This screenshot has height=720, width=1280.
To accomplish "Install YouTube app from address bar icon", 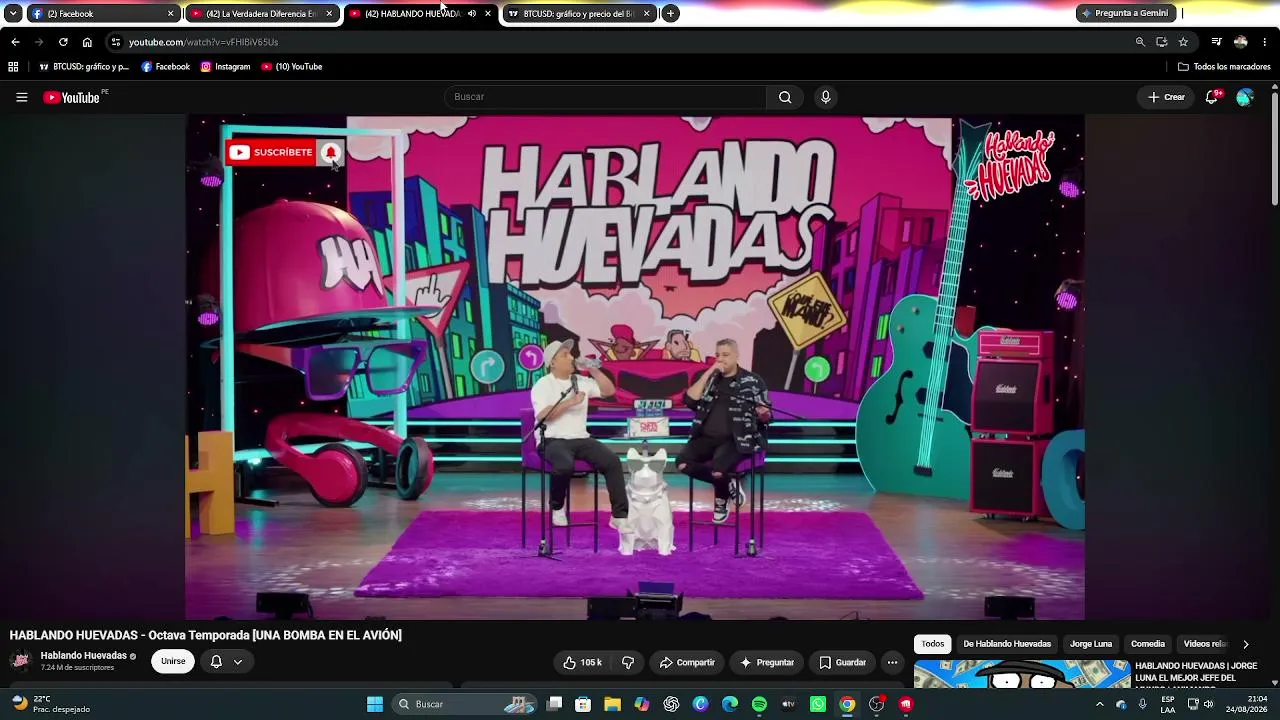I will coord(1162,42).
